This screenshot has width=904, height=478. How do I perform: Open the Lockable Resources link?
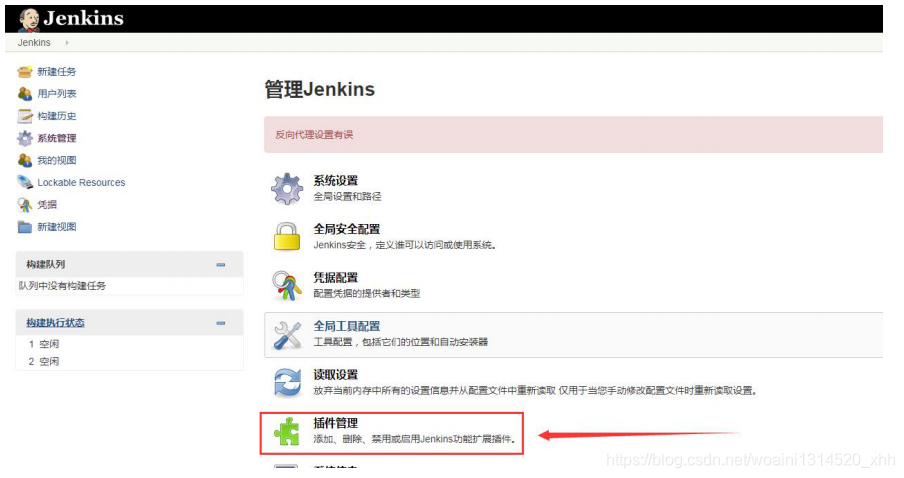pos(81,182)
